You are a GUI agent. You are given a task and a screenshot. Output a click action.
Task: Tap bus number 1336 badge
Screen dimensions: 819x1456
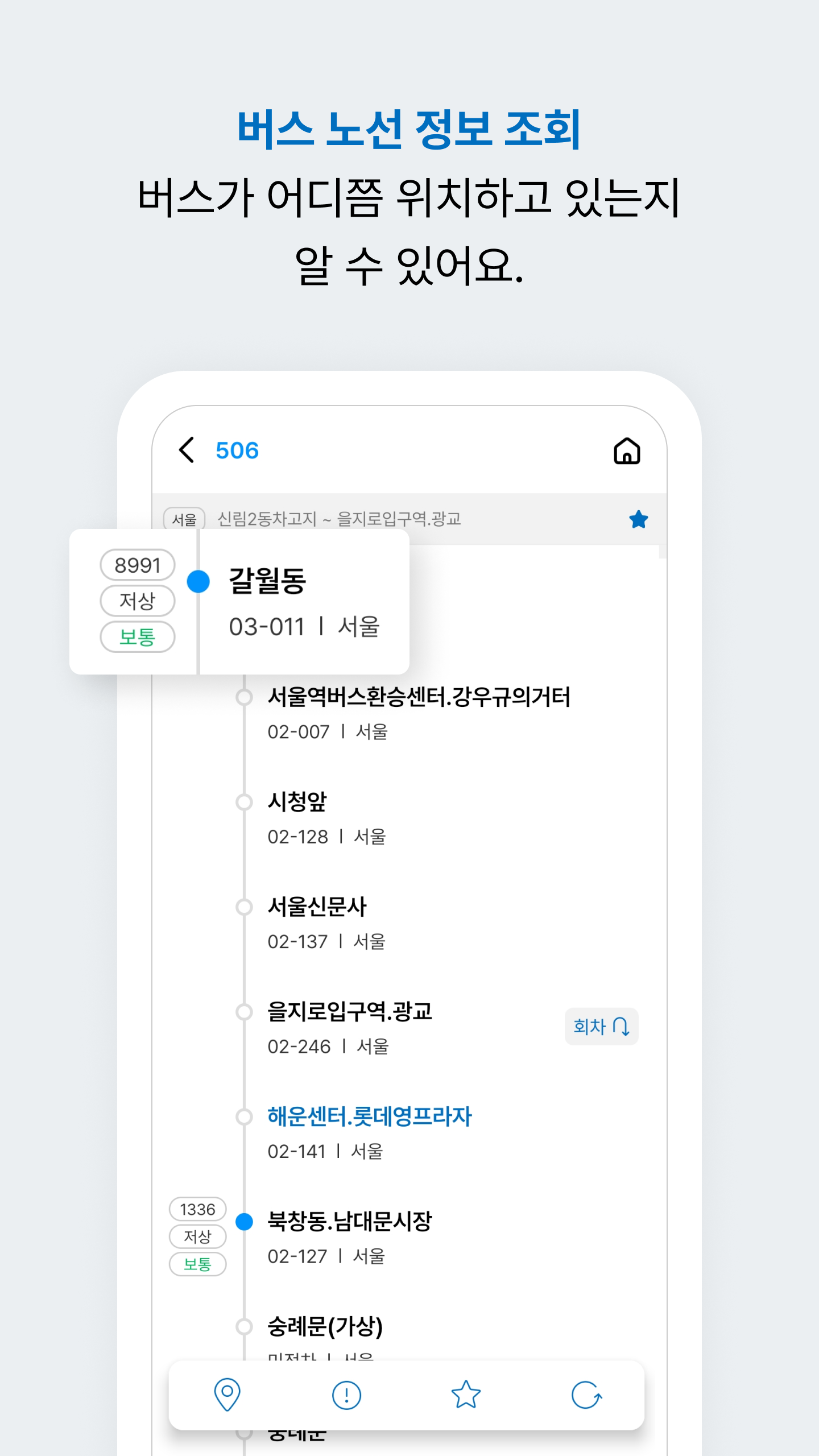(197, 1209)
